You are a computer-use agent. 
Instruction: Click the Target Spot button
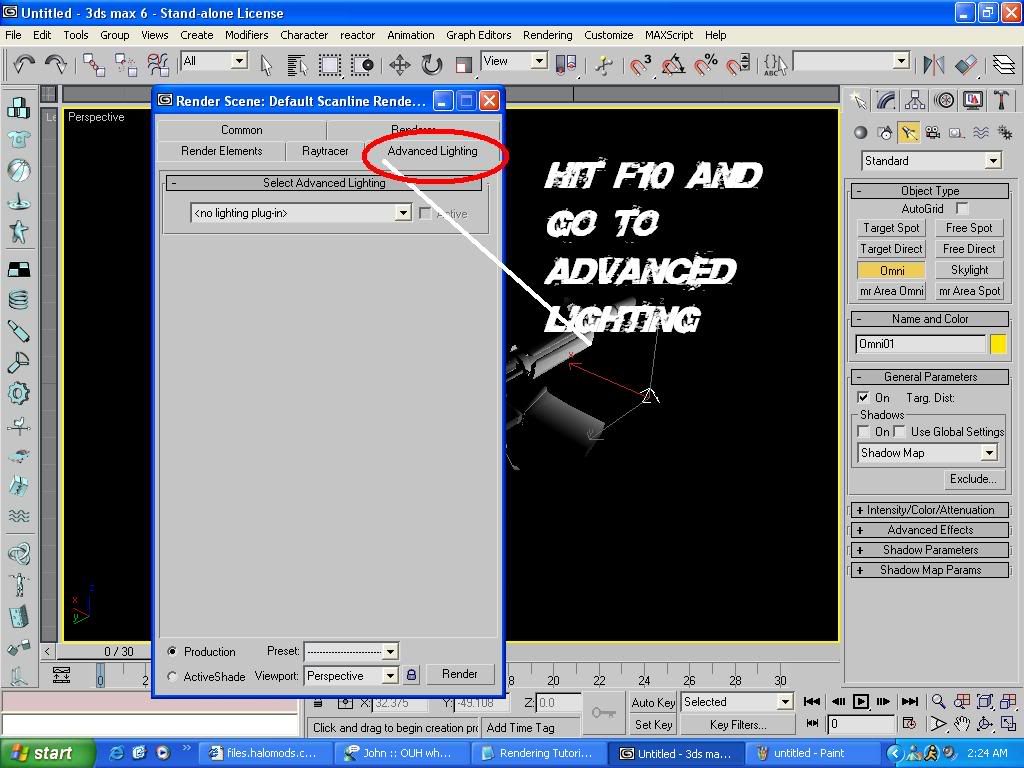(x=891, y=228)
